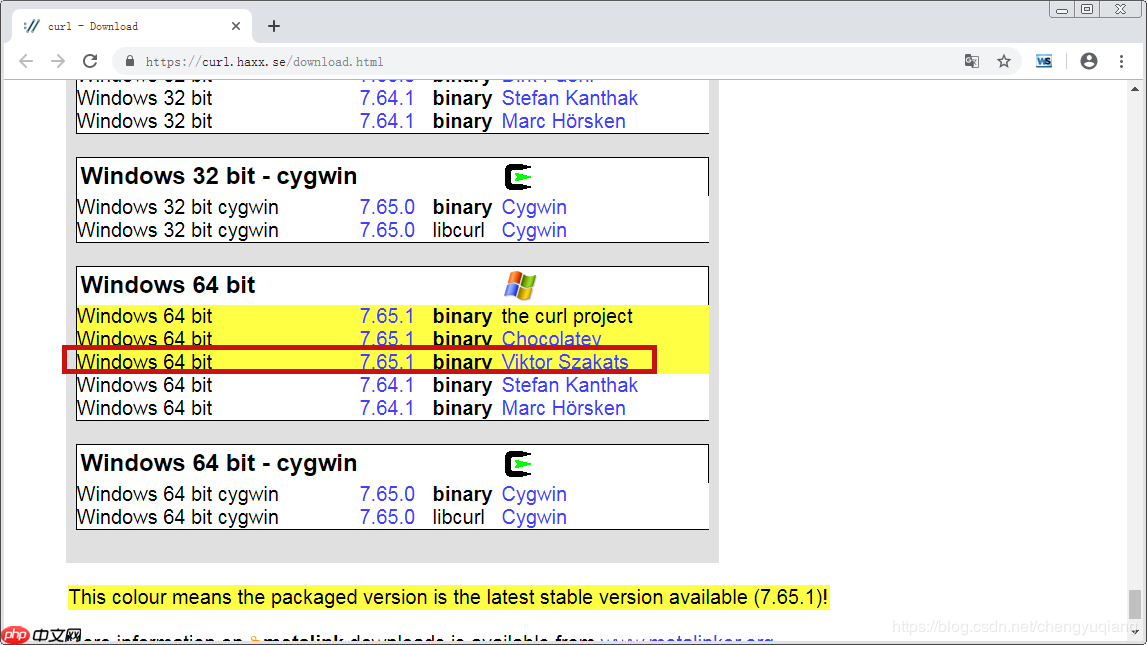Open Marc Hörsken Windows 64 bit link
Image resolution: width=1147 pixels, height=645 pixels.
(x=563, y=408)
